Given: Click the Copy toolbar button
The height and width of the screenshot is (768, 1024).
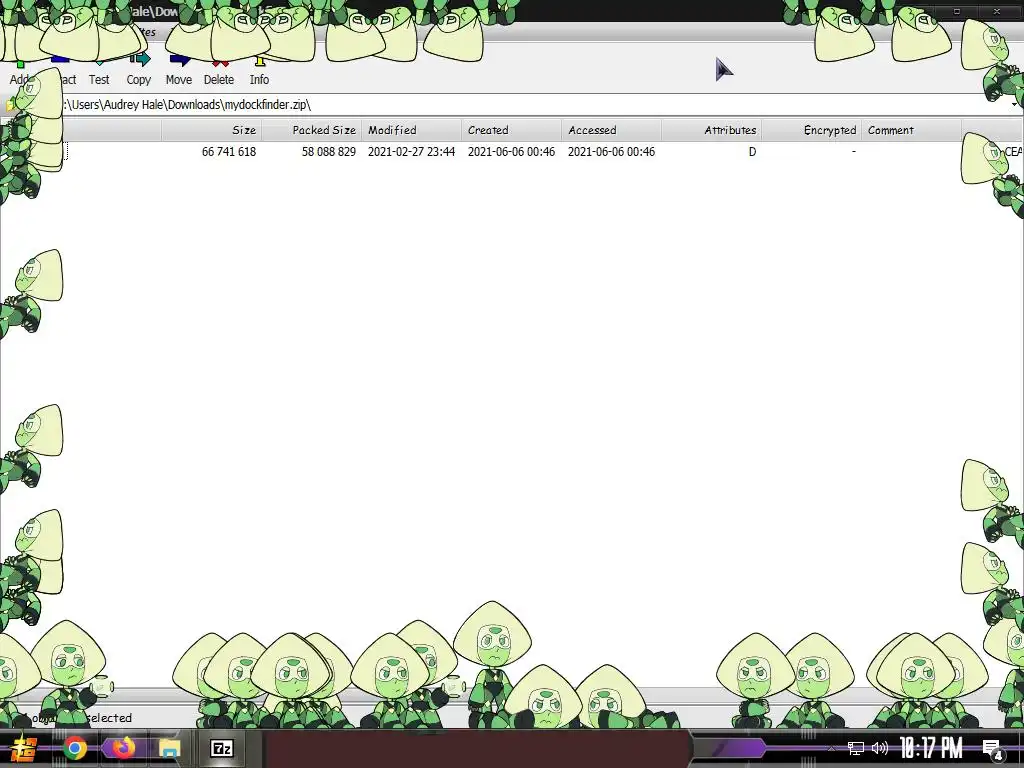Looking at the screenshot, I should [138, 71].
